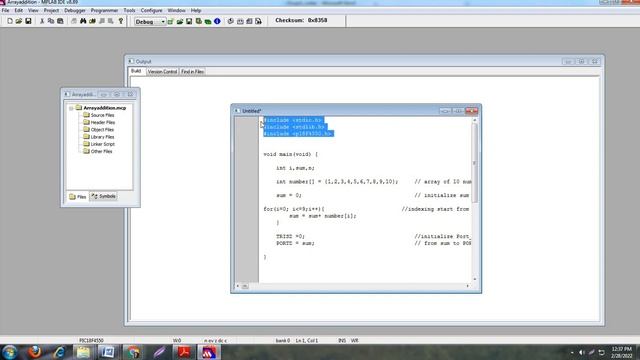Click the void main(void) code line
The image size is (640, 360).
[x=291, y=154]
